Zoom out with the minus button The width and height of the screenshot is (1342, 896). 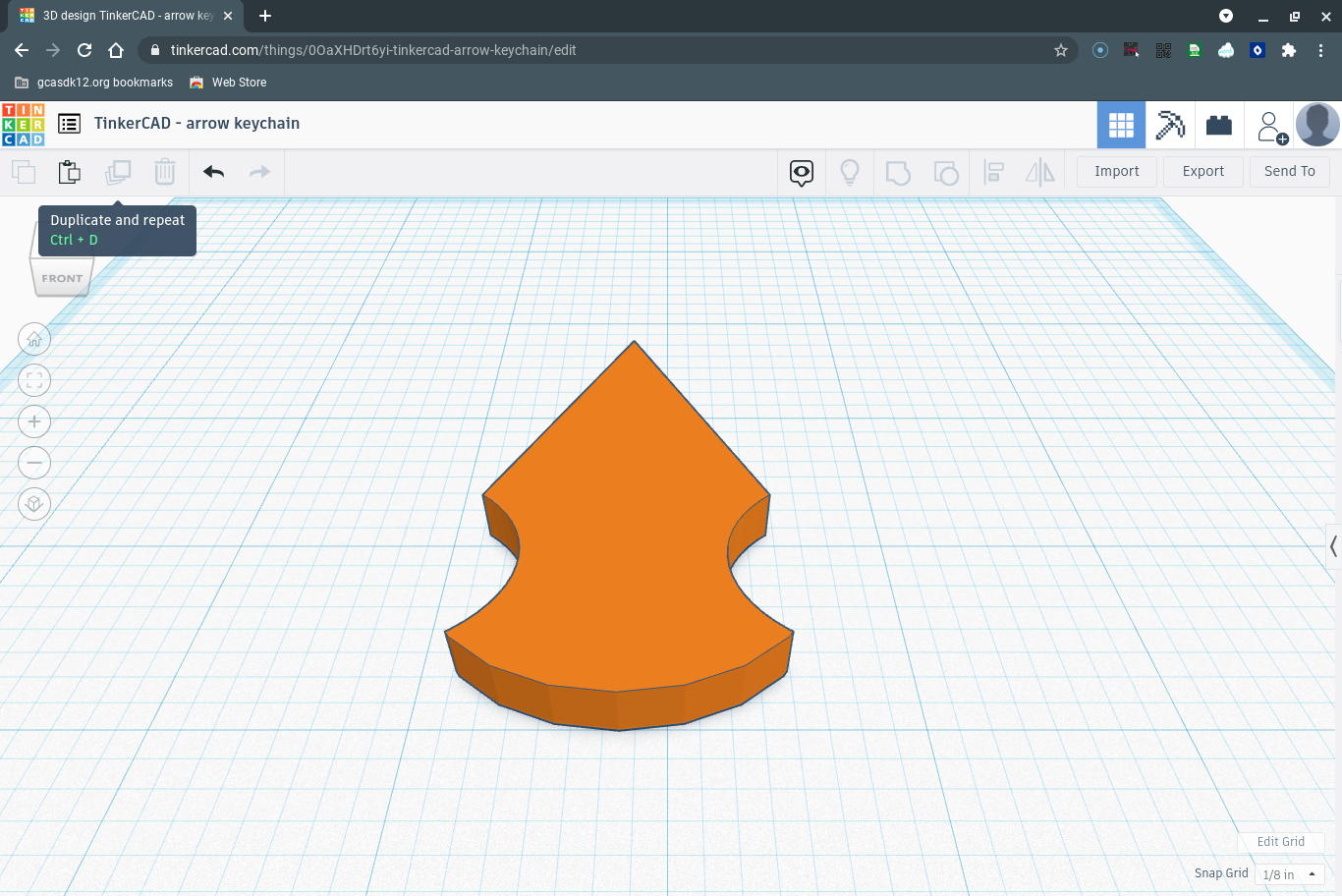(34, 463)
